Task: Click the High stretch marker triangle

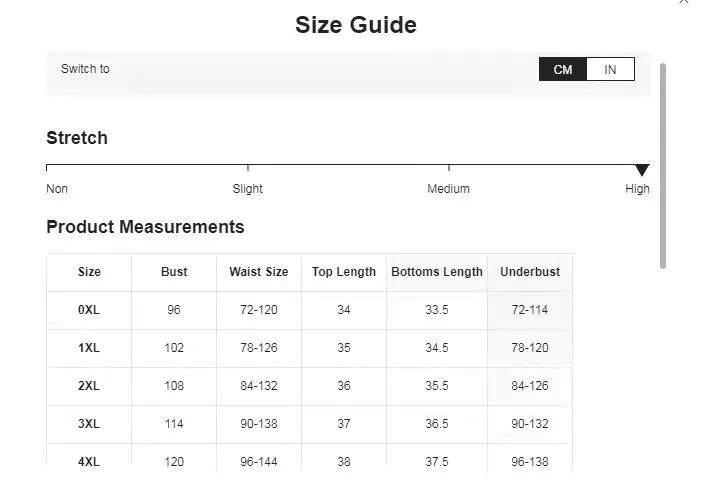Action: pos(642,170)
